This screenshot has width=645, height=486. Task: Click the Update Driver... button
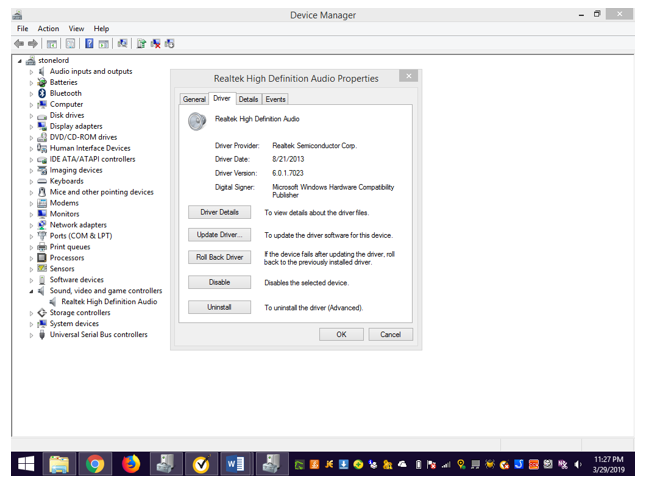tap(219, 235)
